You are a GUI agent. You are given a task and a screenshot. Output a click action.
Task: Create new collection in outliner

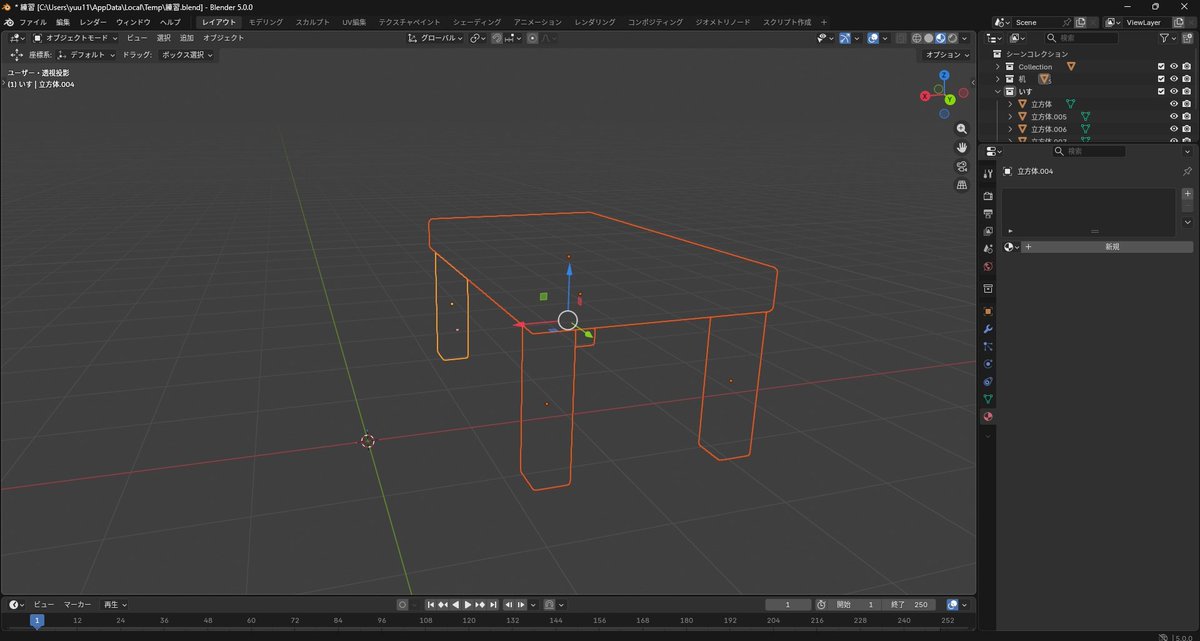coord(1188,38)
